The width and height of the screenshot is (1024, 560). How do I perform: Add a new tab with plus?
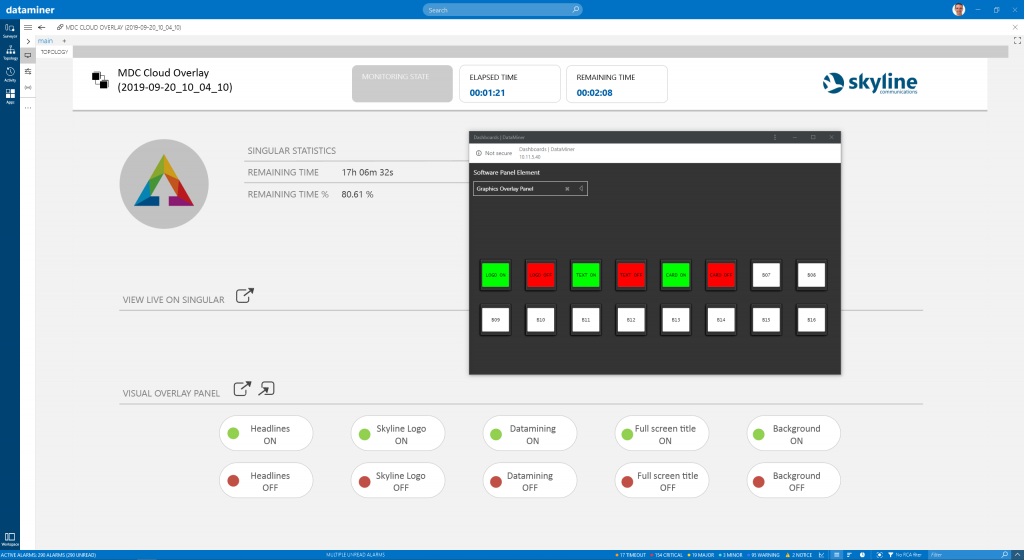pyautogui.click(x=64, y=41)
